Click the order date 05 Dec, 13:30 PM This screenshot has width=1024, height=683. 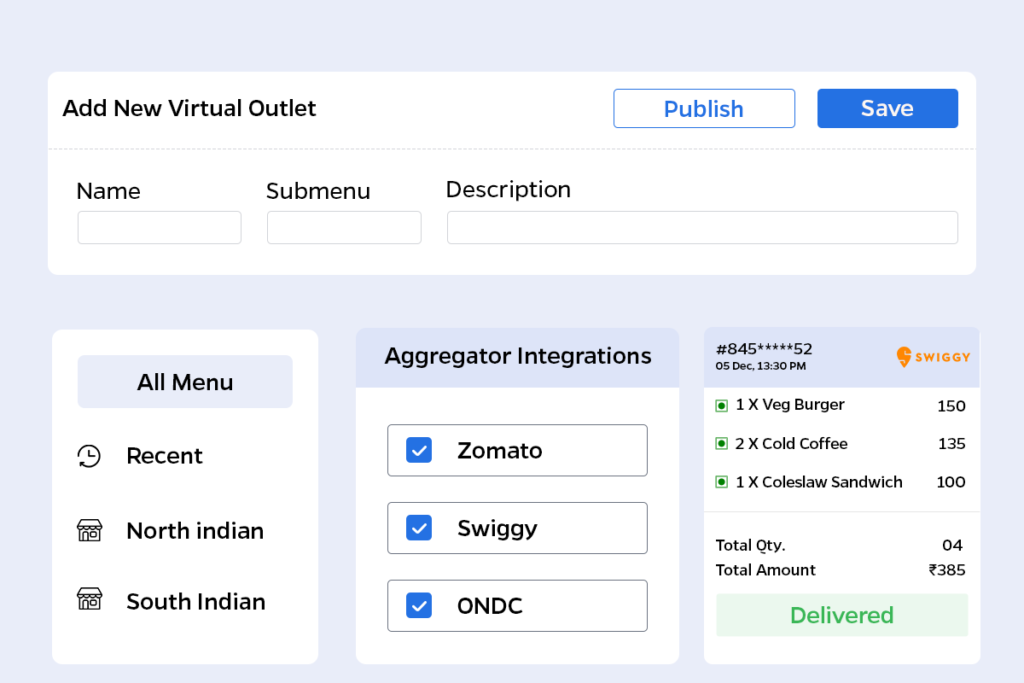pyautogui.click(x=761, y=366)
